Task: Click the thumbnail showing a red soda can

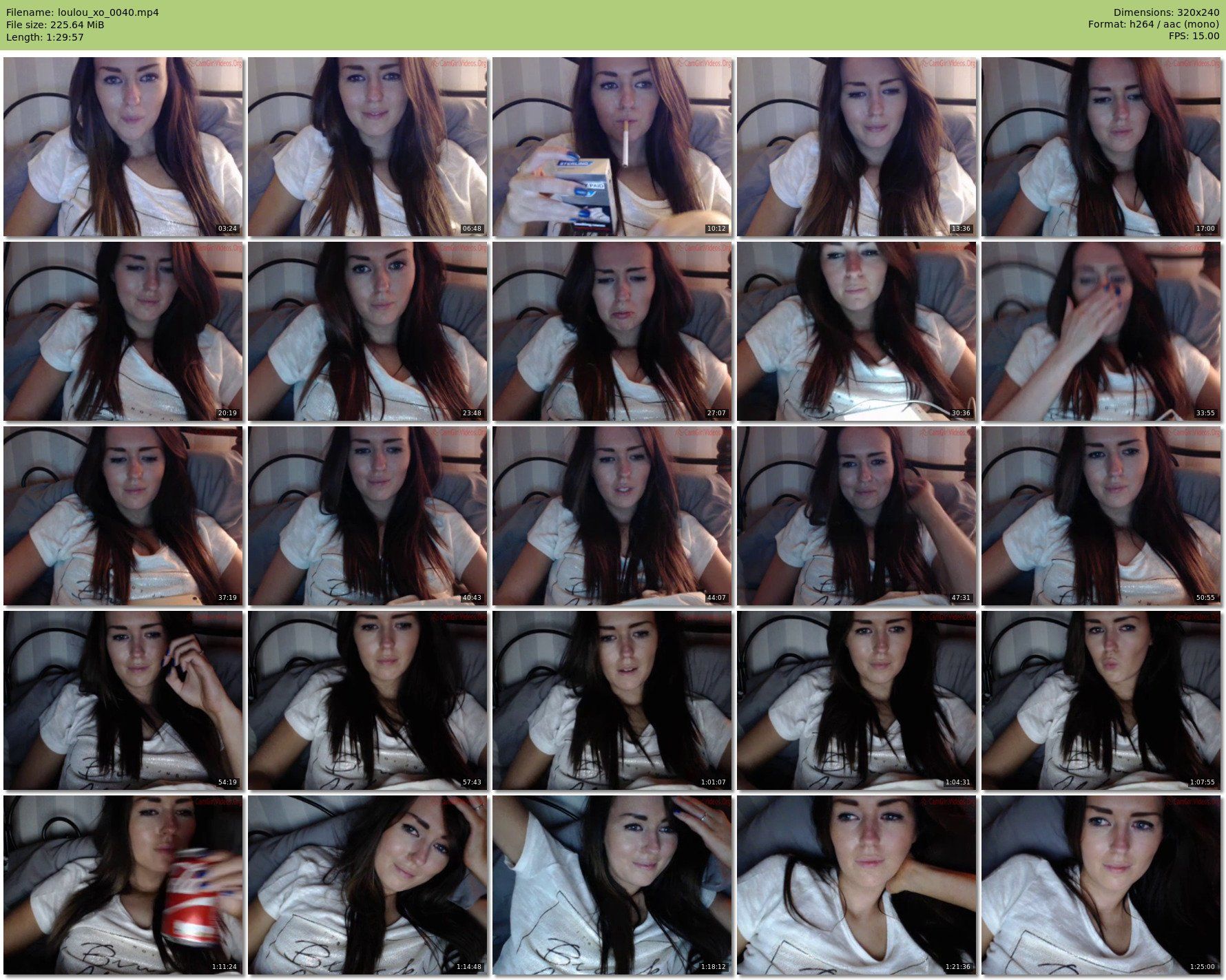Action: 123,885
